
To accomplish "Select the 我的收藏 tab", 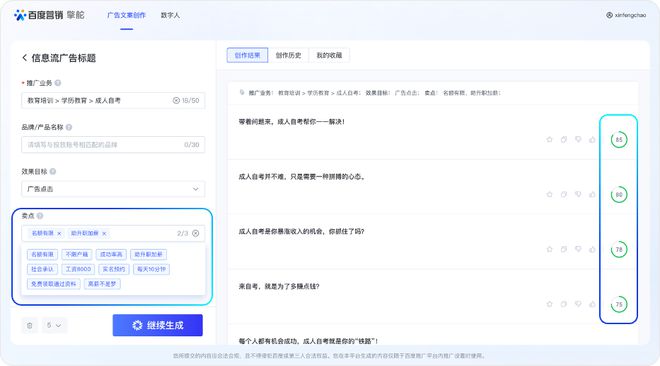I will tap(329, 55).
